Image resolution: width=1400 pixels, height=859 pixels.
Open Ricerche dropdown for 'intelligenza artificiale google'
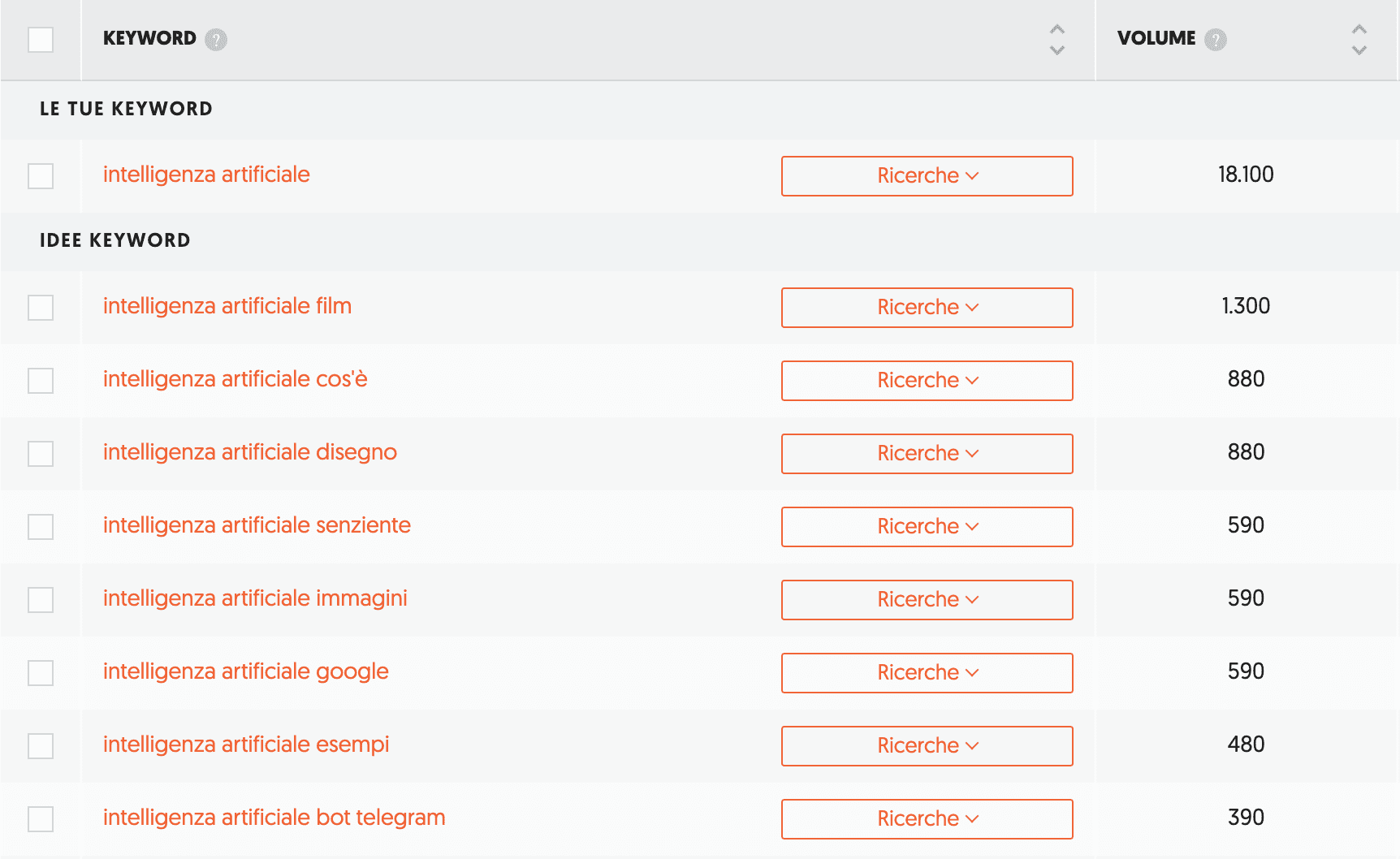pyautogui.click(x=927, y=673)
